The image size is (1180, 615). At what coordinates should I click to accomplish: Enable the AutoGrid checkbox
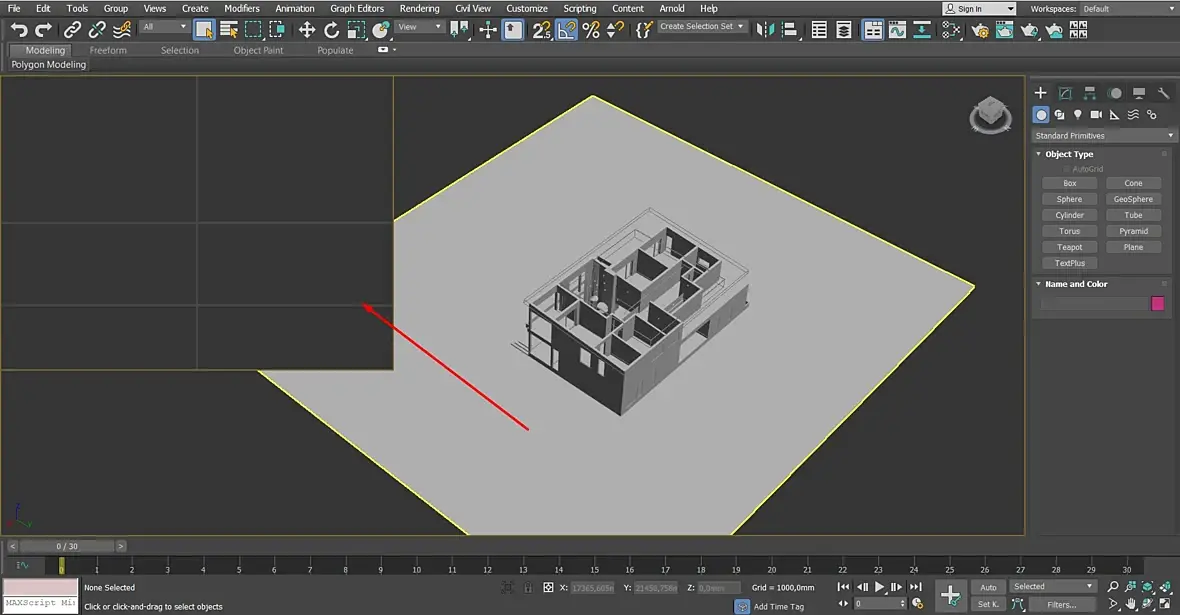point(1066,169)
